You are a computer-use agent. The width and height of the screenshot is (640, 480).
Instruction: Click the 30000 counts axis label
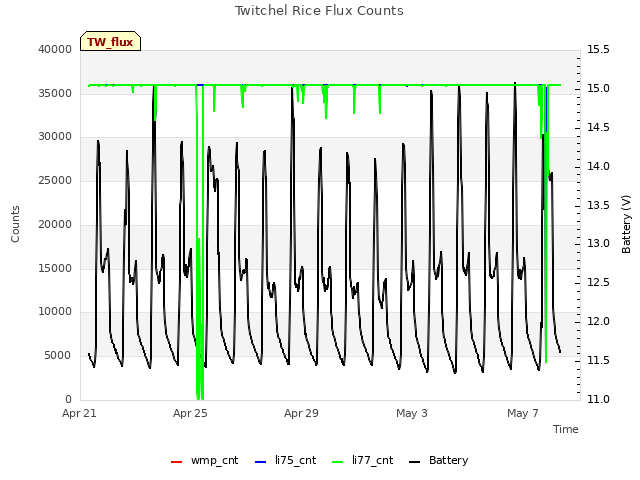coord(55,136)
